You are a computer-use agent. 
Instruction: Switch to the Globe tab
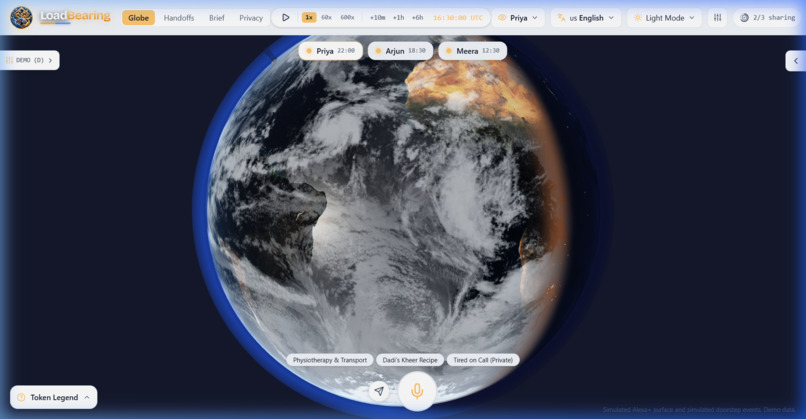point(138,17)
